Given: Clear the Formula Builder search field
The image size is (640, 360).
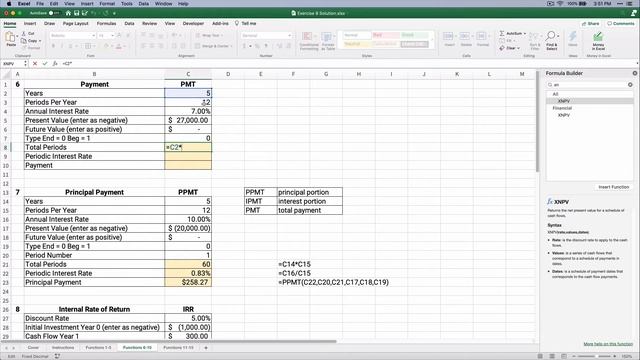Looking at the screenshot, I should (630, 84).
